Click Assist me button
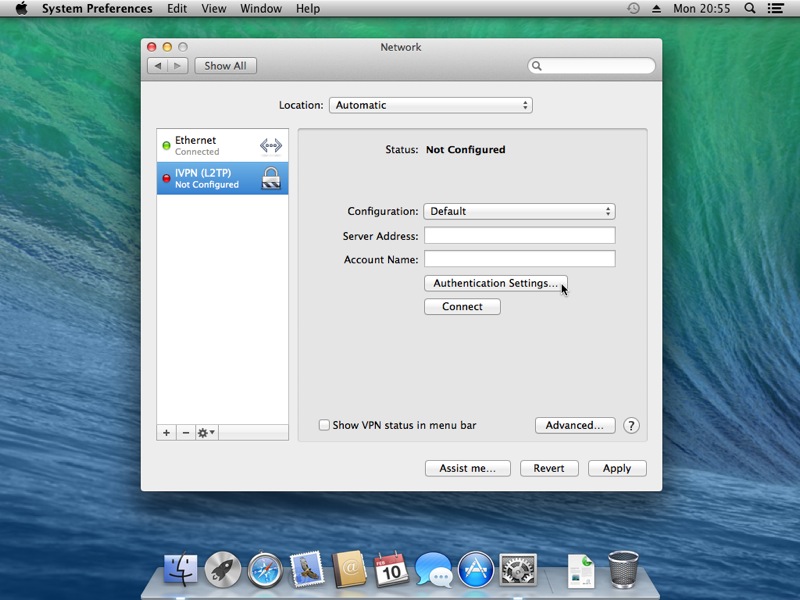 467,468
